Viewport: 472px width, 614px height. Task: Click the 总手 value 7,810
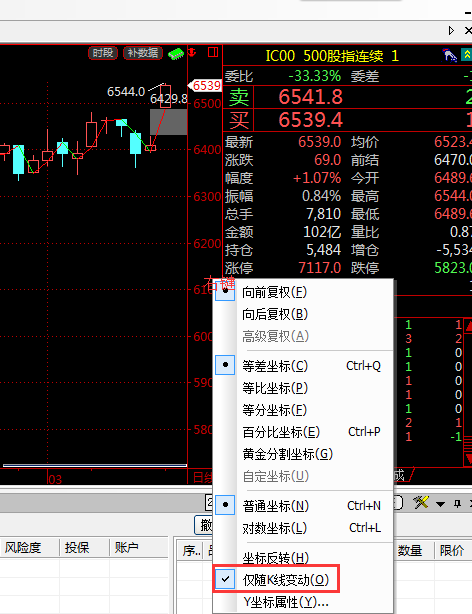click(x=323, y=214)
